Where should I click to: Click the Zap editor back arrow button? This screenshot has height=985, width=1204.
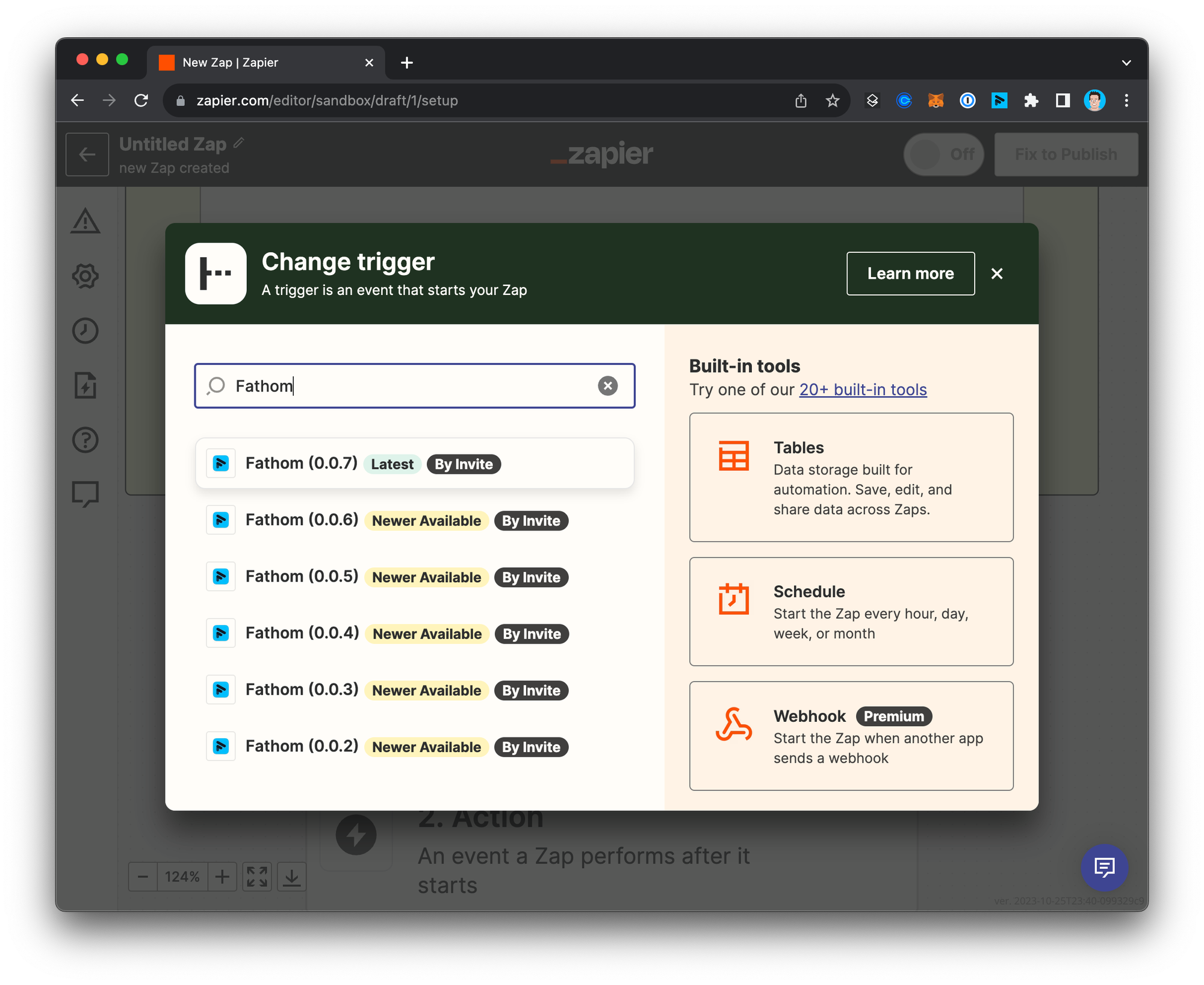(87, 155)
